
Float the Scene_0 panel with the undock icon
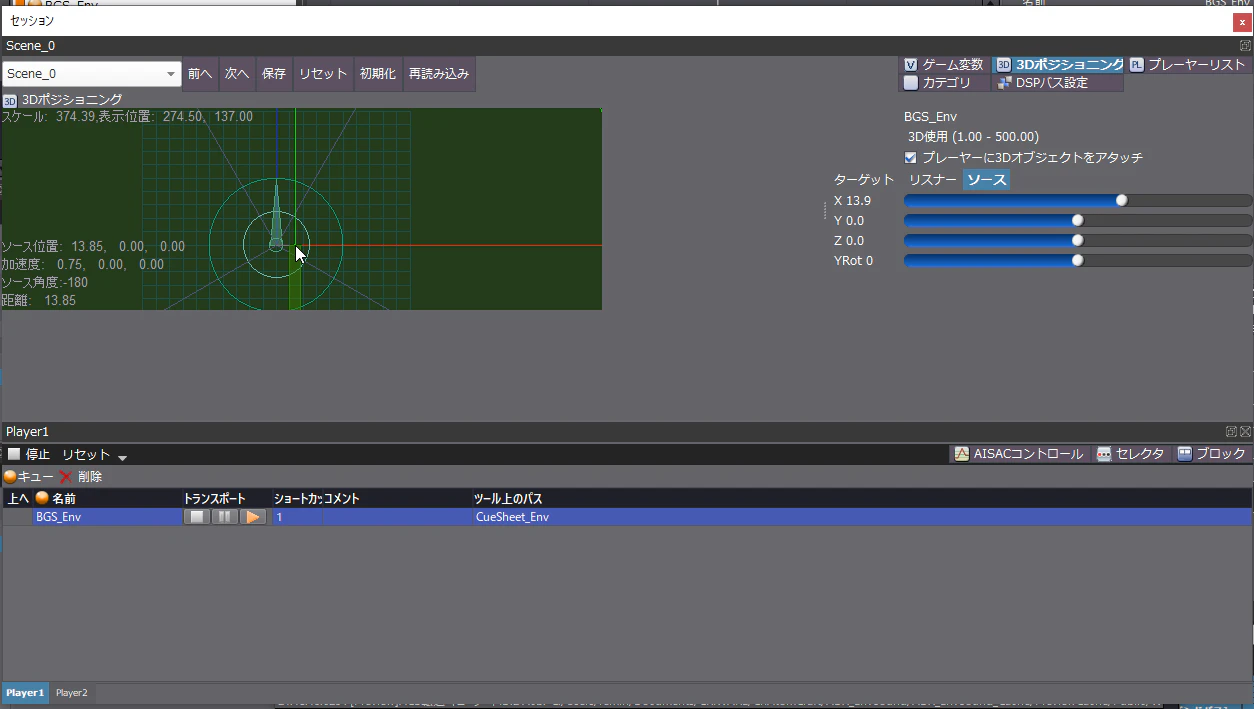coord(1245,46)
